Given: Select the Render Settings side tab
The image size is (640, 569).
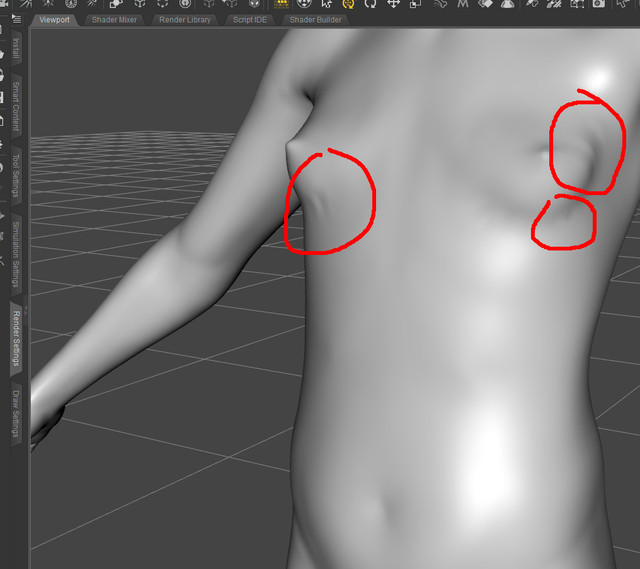Looking at the screenshot, I should pyautogui.click(x=16, y=338).
